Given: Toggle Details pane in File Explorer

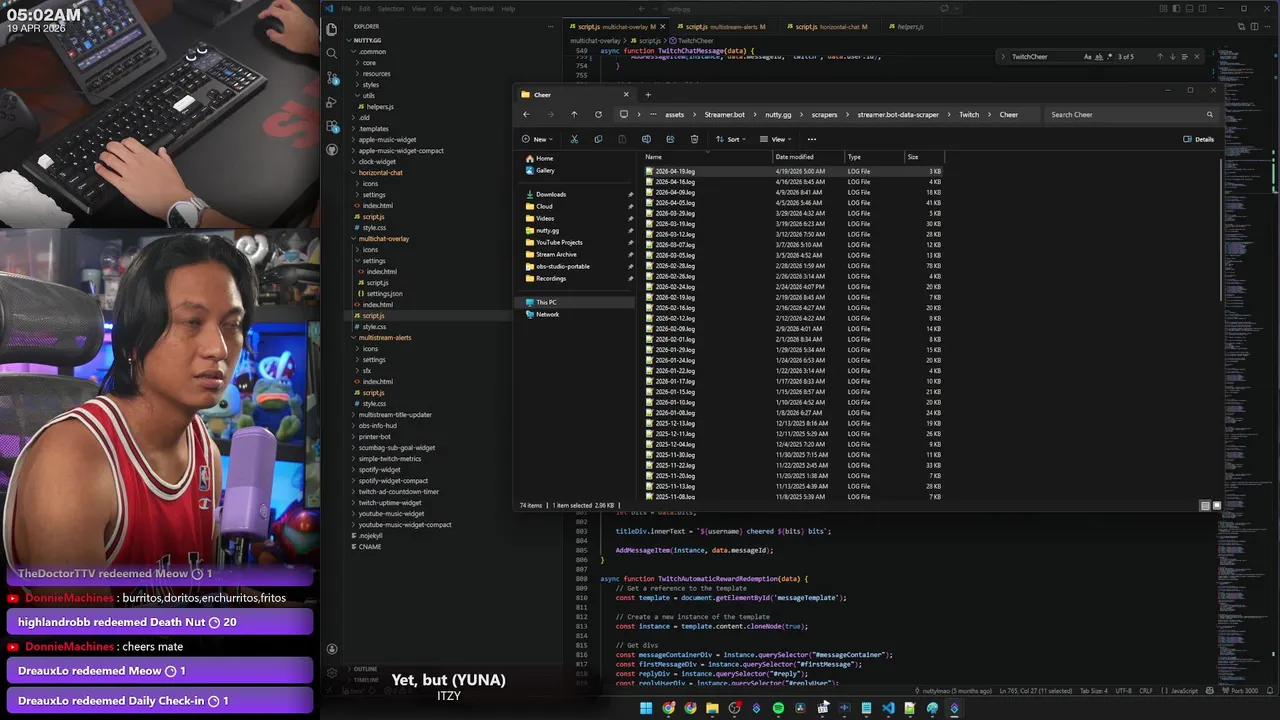Looking at the screenshot, I should [1198, 139].
